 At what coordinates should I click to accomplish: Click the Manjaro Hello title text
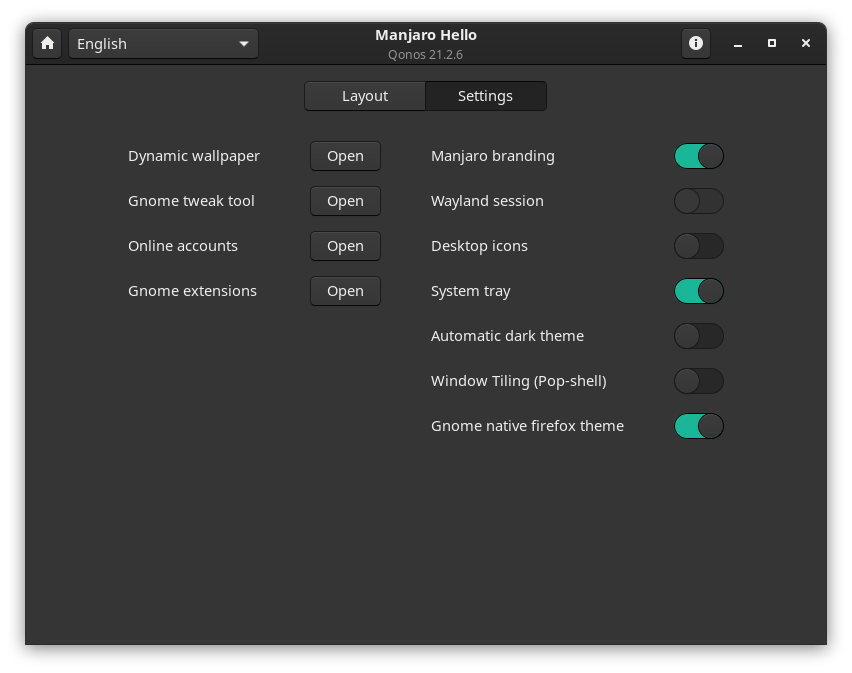[x=425, y=34]
